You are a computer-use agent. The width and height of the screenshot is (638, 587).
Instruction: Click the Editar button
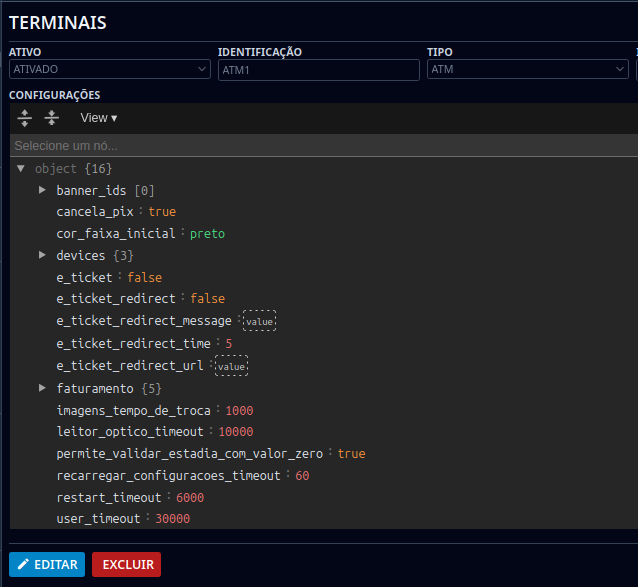[x=47, y=565]
